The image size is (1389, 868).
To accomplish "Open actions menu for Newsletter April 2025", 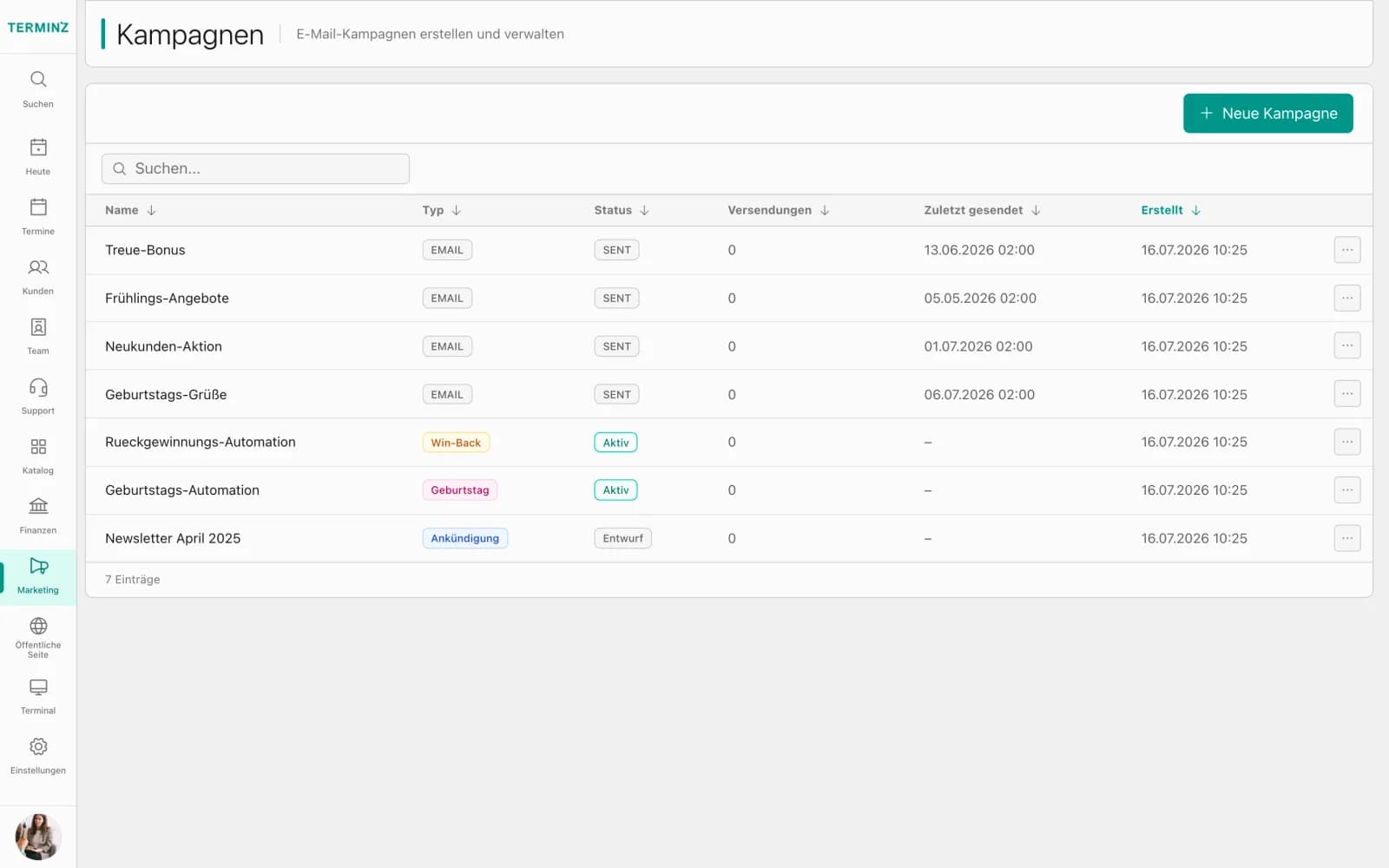I will (x=1346, y=538).
